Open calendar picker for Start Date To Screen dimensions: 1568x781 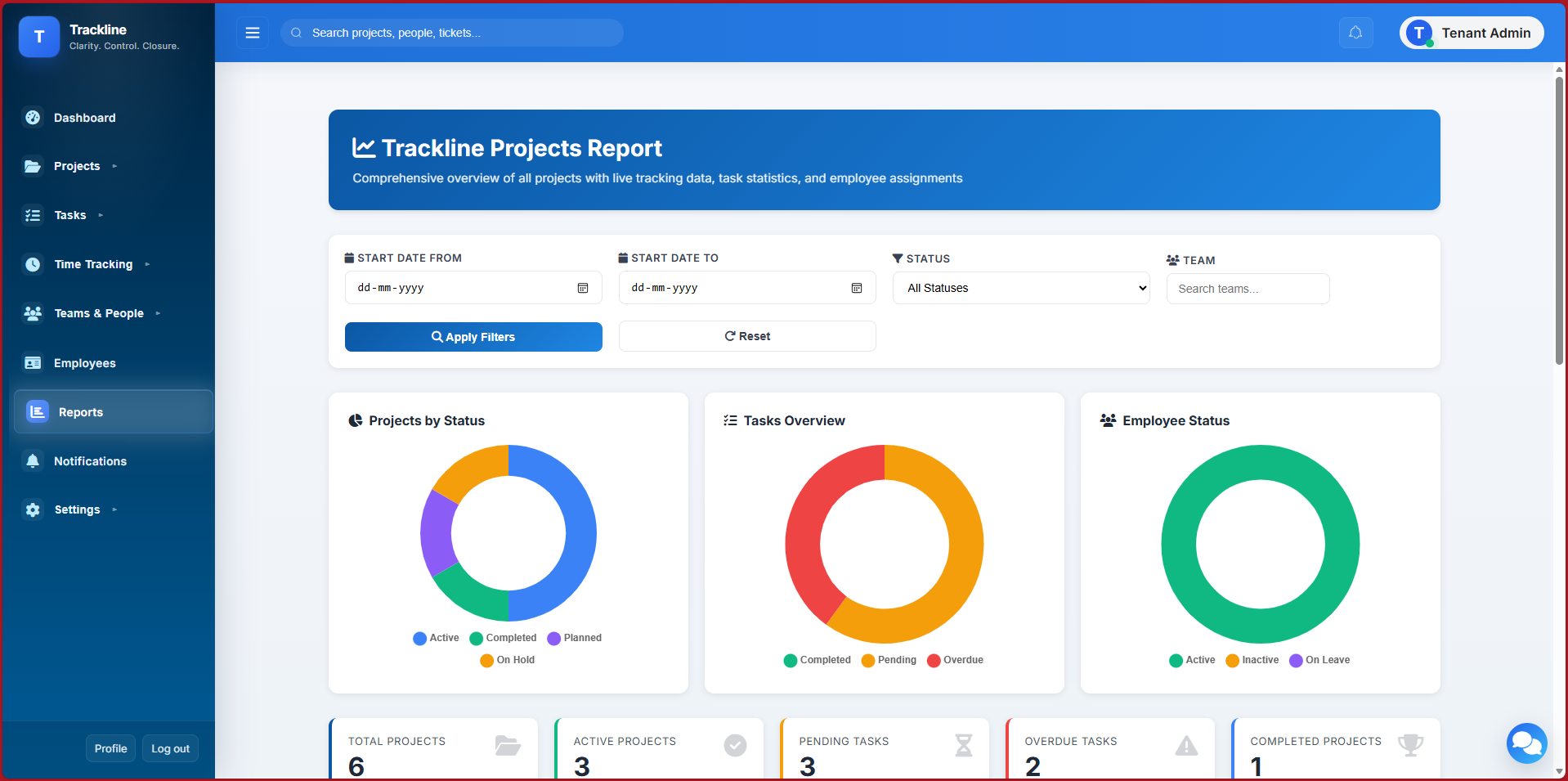click(857, 288)
